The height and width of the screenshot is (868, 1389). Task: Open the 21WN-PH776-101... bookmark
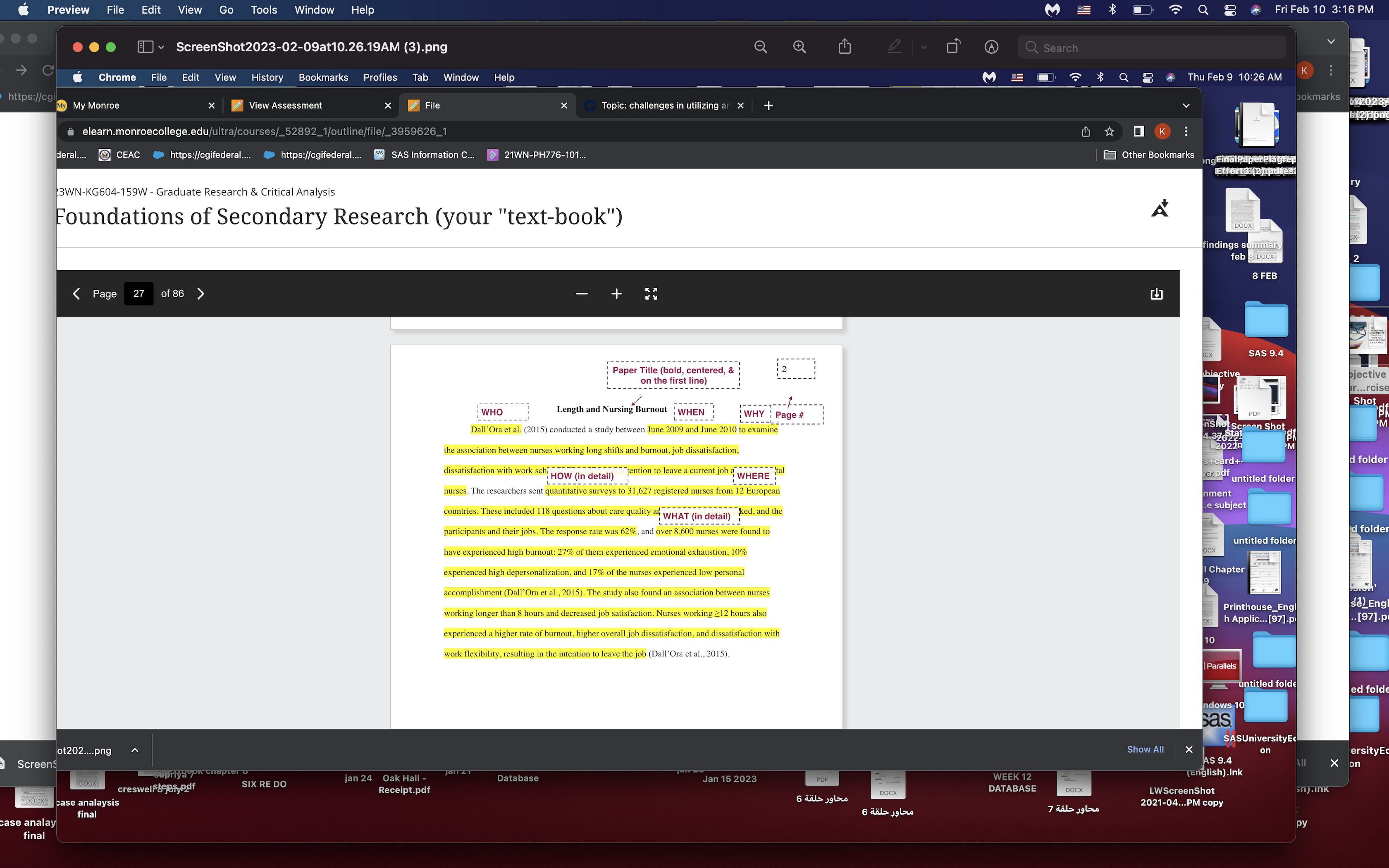pyautogui.click(x=537, y=155)
